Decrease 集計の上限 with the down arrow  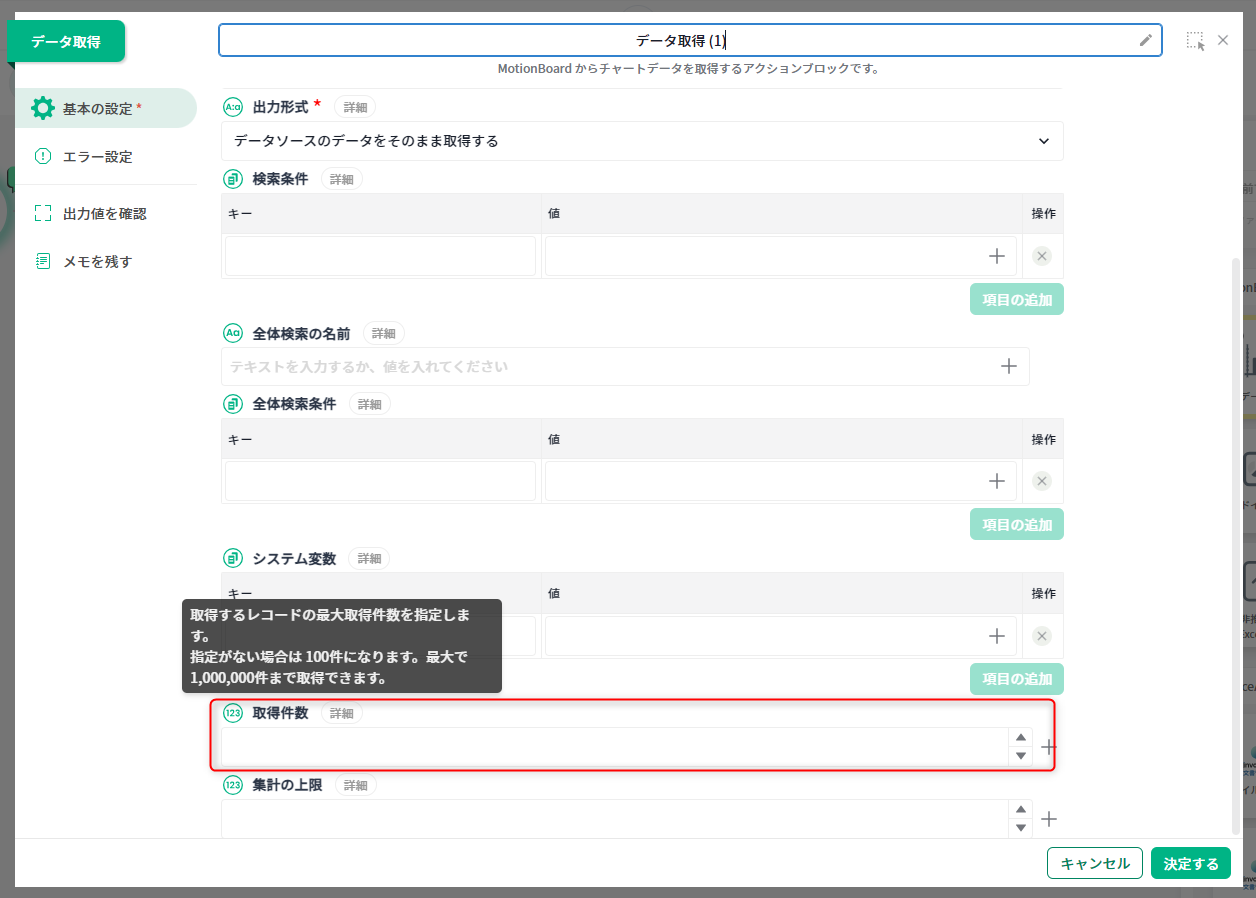(x=1021, y=828)
